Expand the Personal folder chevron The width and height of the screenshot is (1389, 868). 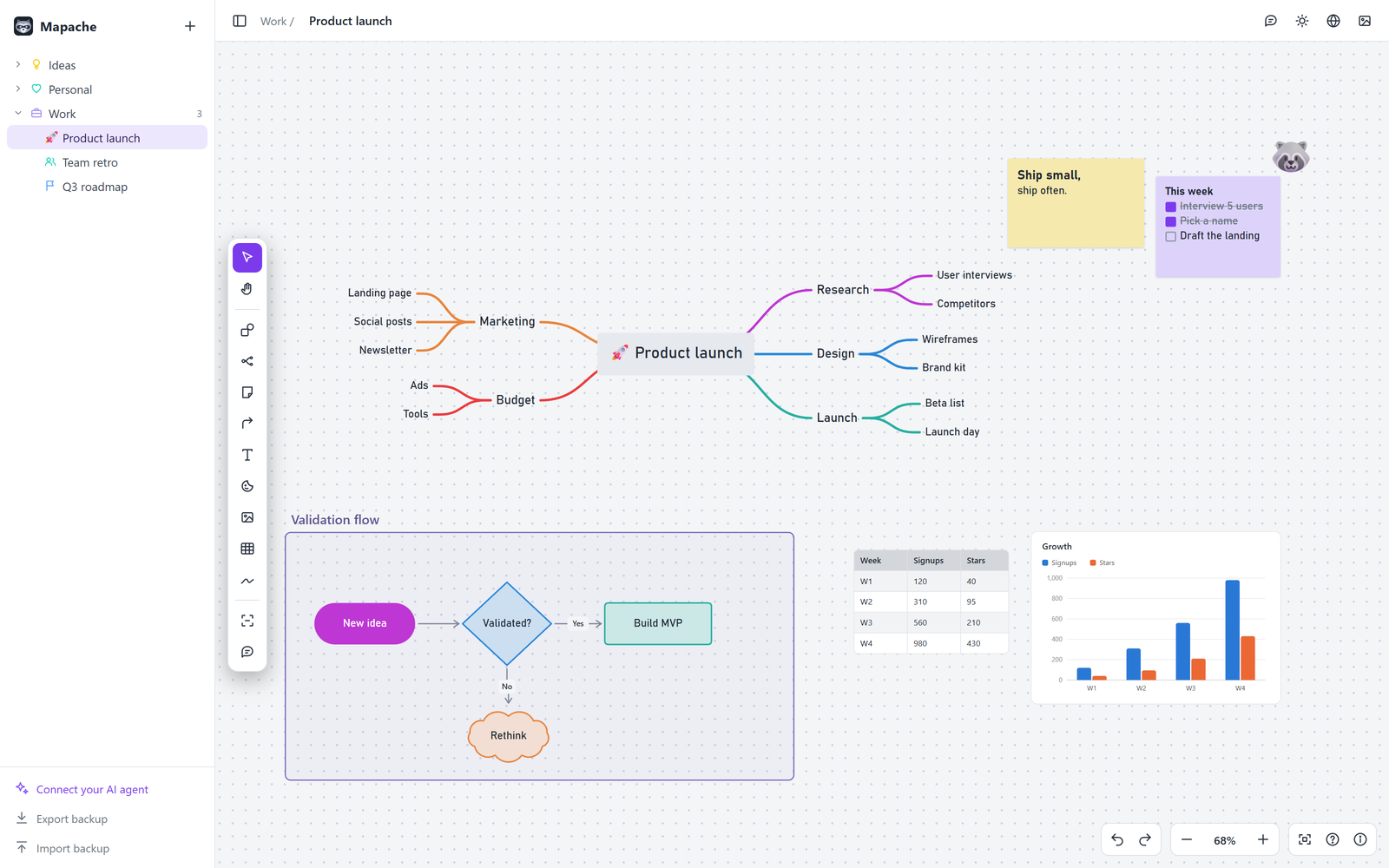pos(18,89)
